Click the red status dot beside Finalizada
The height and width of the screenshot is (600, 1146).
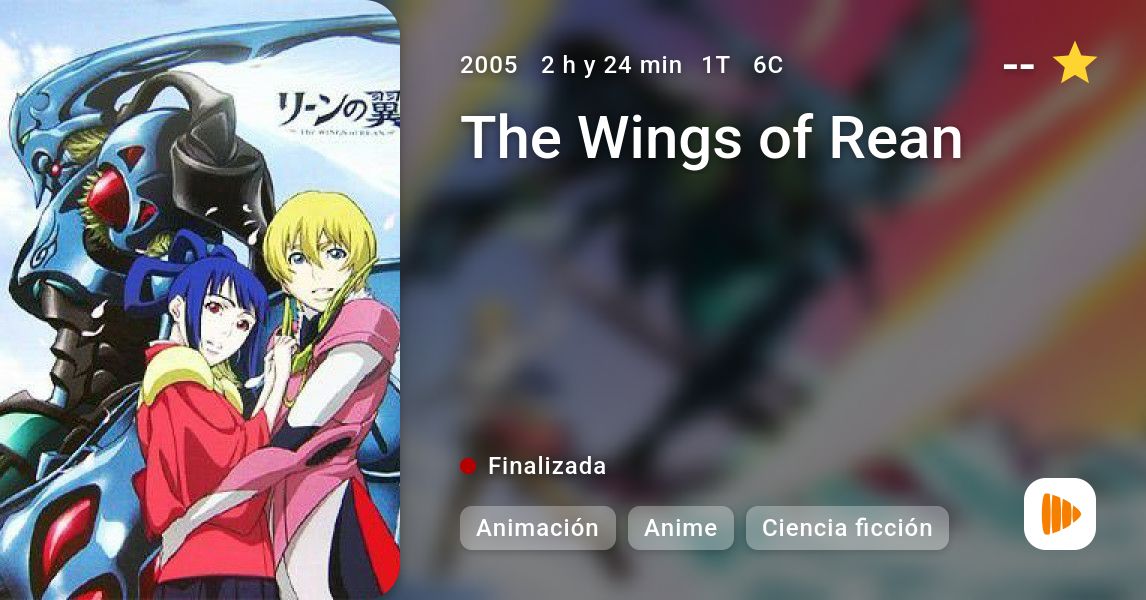click(x=468, y=466)
